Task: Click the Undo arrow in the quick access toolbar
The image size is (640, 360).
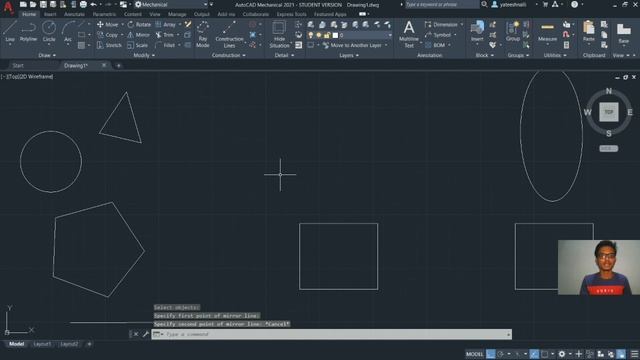Action: pos(93,4)
